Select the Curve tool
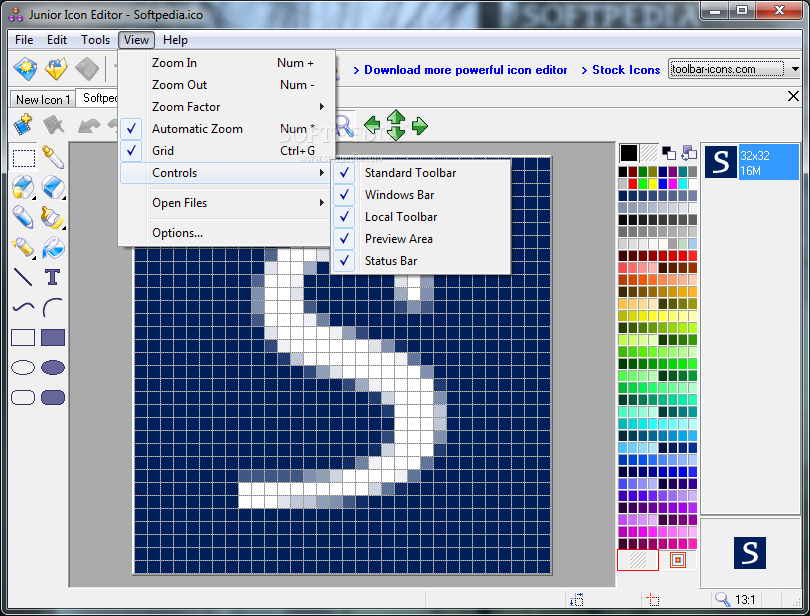The width and height of the screenshot is (810, 616). point(23,307)
